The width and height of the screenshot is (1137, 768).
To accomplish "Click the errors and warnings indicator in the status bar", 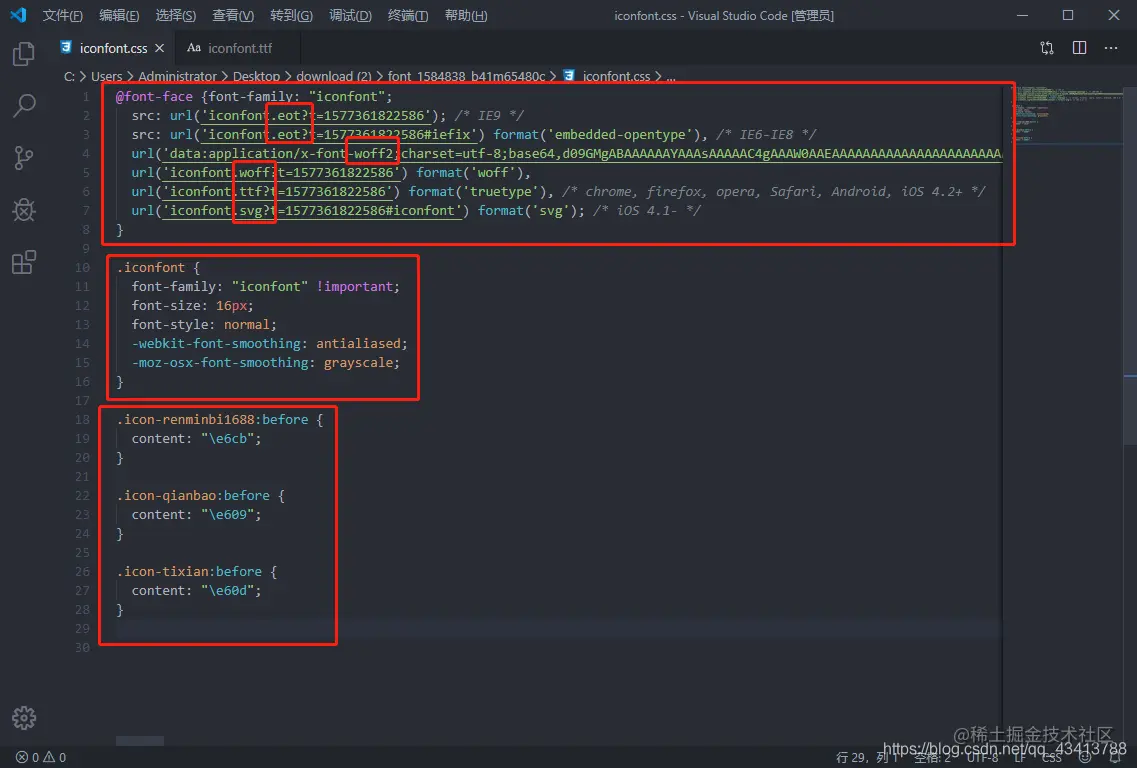I will [x=41, y=757].
